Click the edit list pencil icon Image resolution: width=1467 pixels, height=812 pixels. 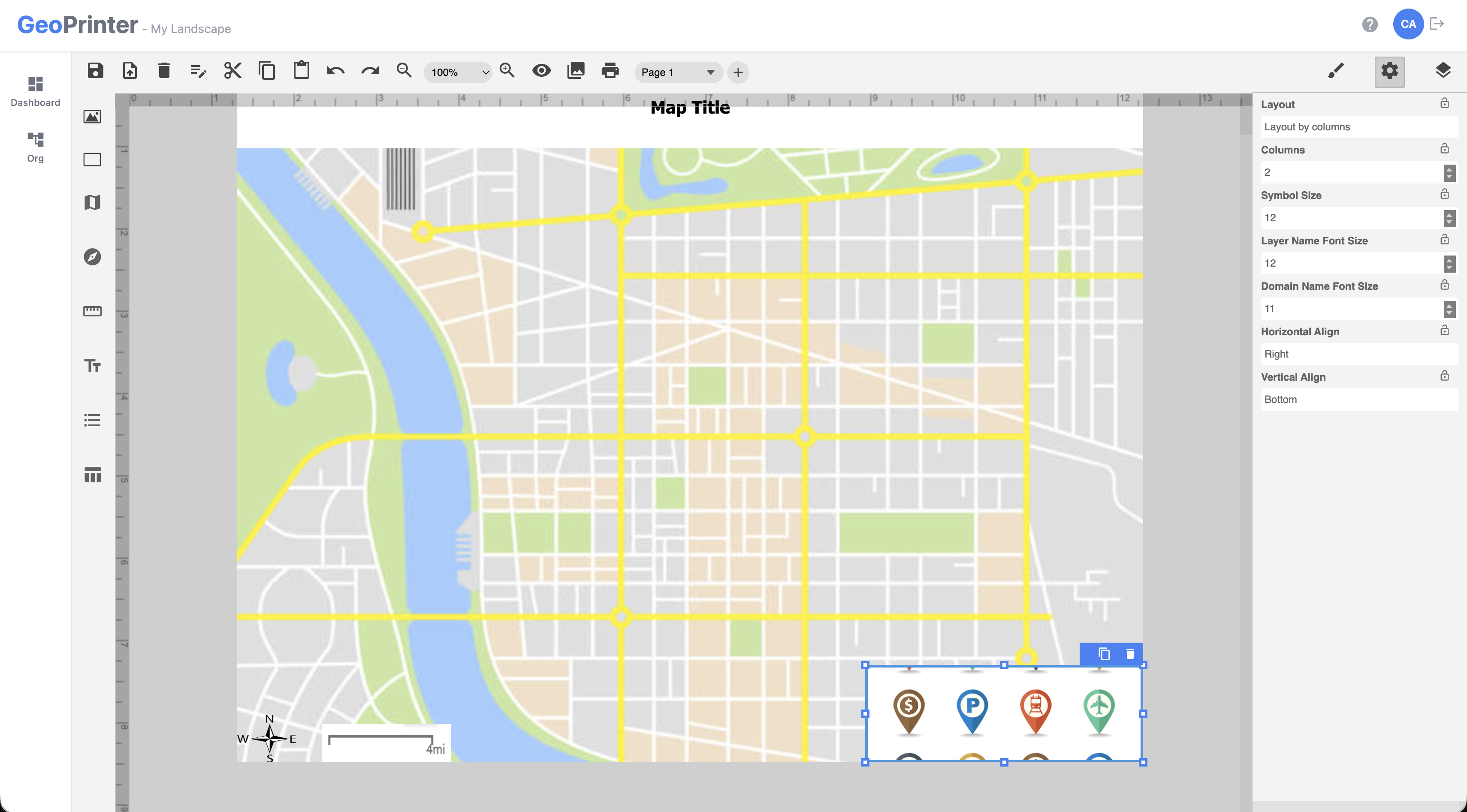[198, 71]
